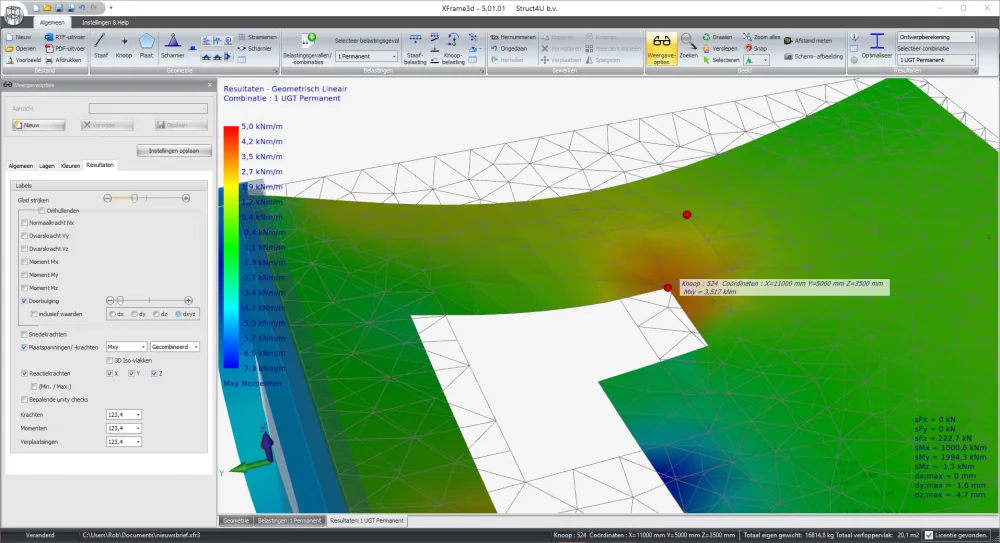Click plus button of Glad strijken slider
The width and height of the screenshot is (1000, 543).
point(186,198)
